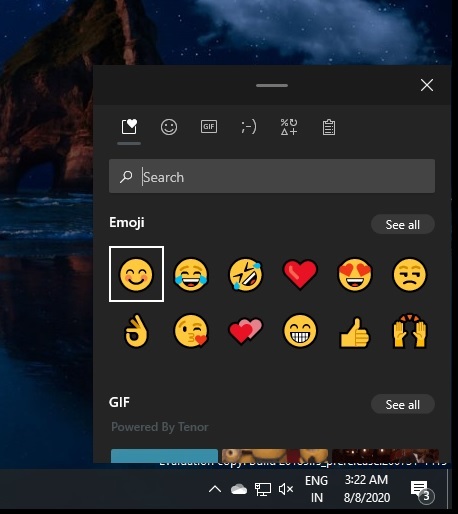
Task: Click the Search emoji input field
Action: [x=272, y=176]
